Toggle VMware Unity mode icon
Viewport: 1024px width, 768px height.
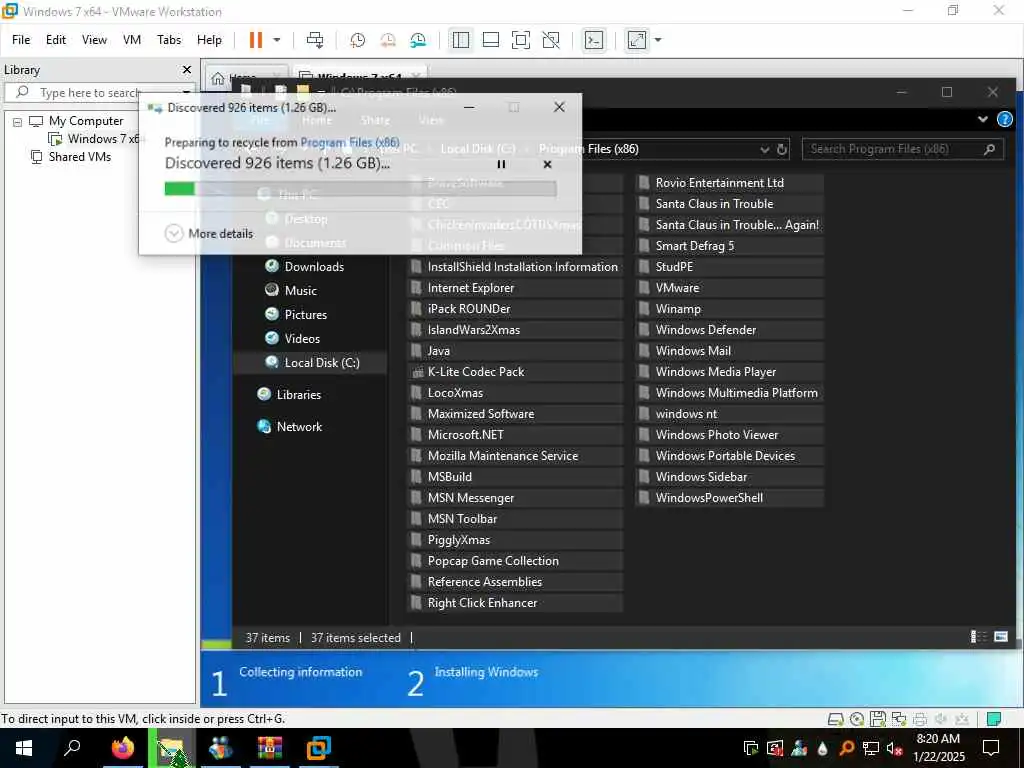551,40
